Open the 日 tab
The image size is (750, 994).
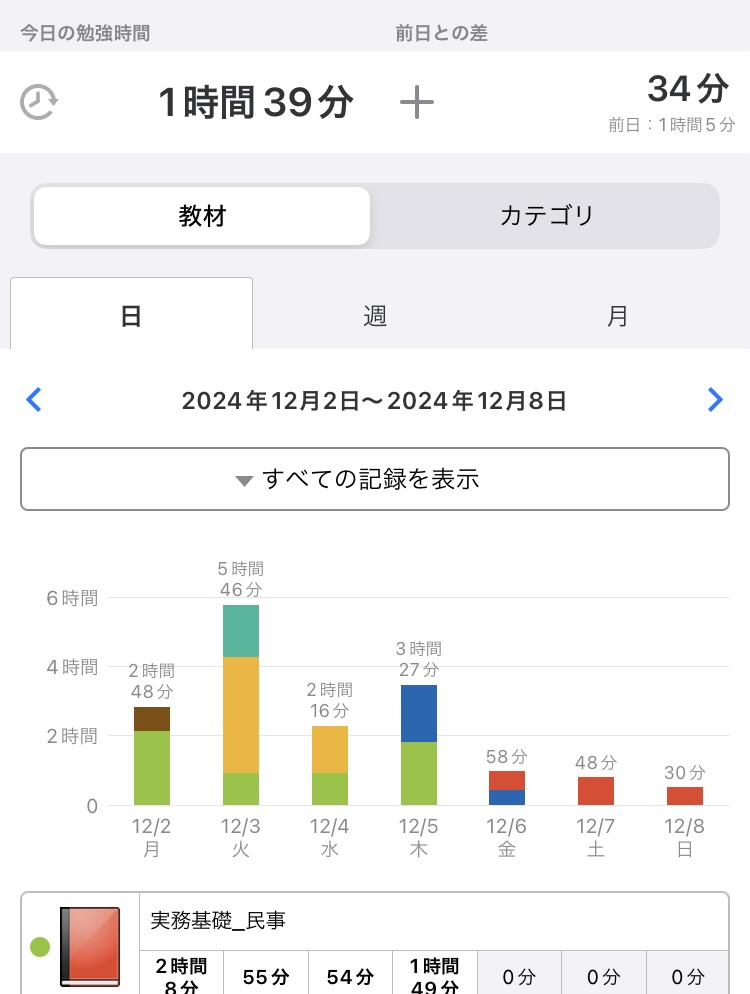(x=131, y=316)
